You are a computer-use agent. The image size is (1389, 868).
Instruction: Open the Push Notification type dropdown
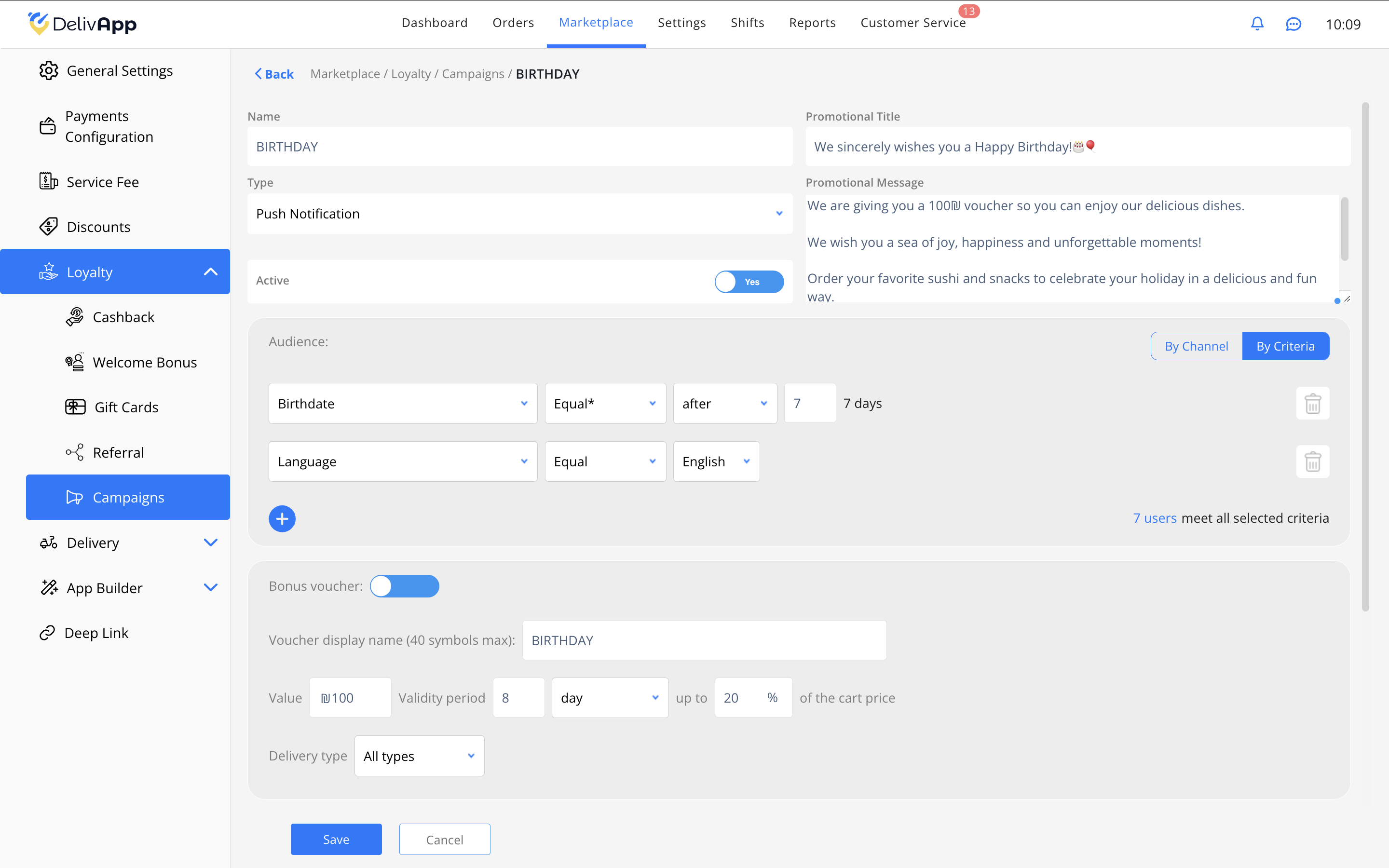519,214
